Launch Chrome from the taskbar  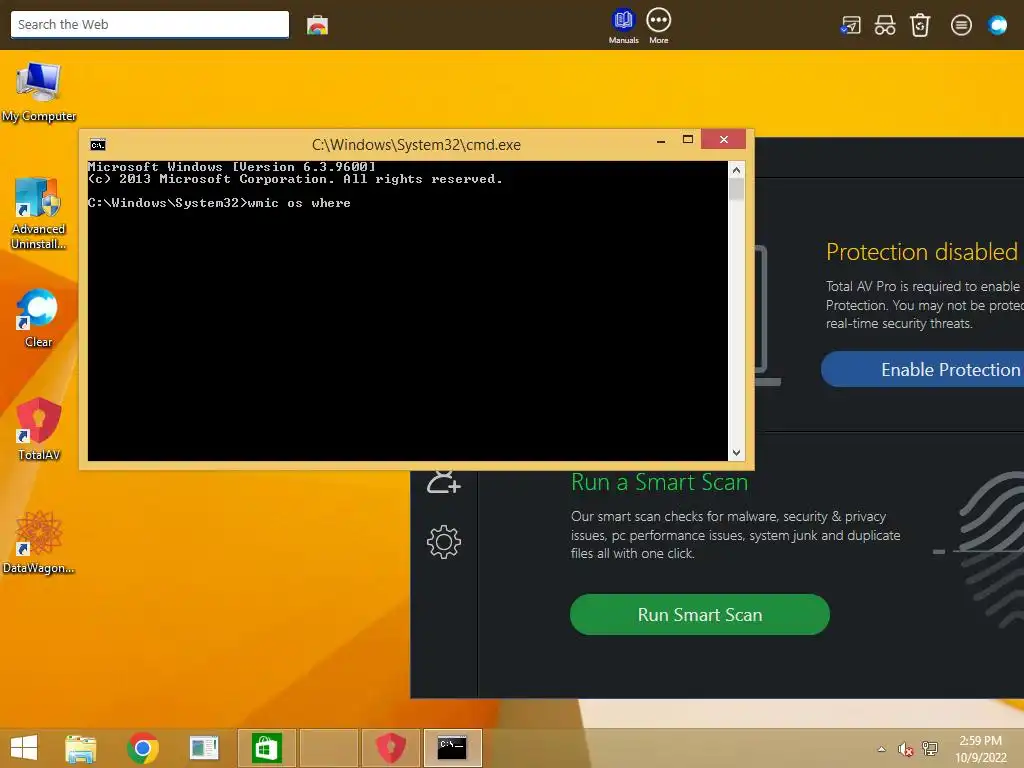[x=143, y=748]
